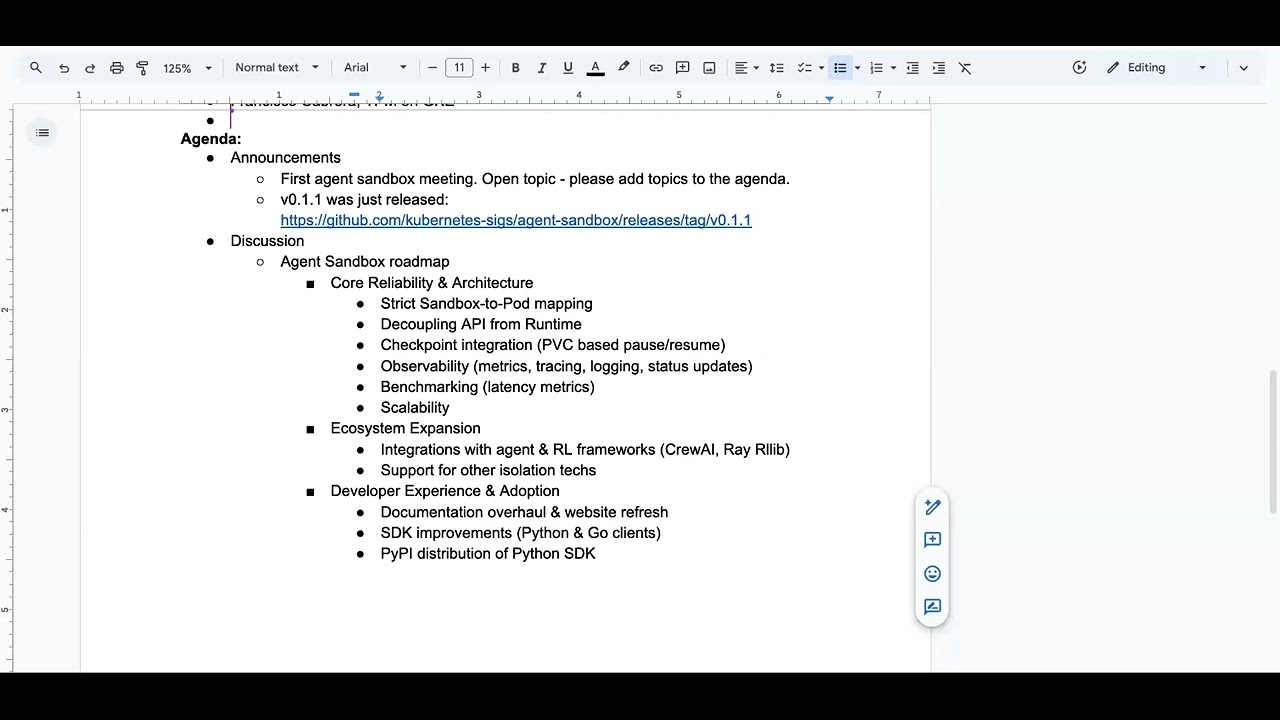
Task: Click the font size field showing 11
Action: tap(459, 68)
